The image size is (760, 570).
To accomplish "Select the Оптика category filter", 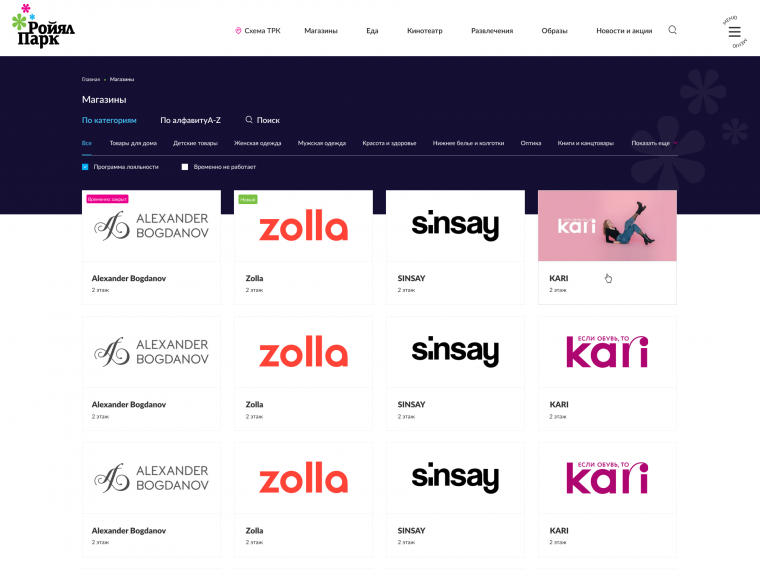I will [531, 143].
